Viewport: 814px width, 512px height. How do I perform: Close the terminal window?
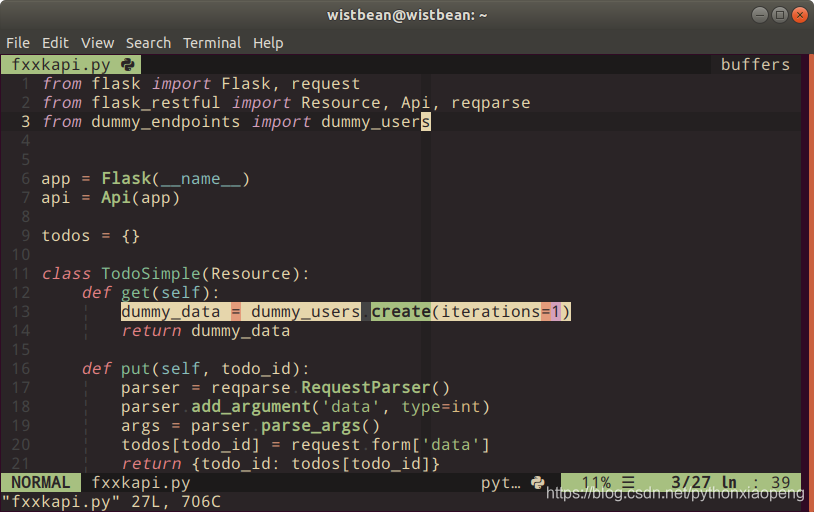click(799, 15)
